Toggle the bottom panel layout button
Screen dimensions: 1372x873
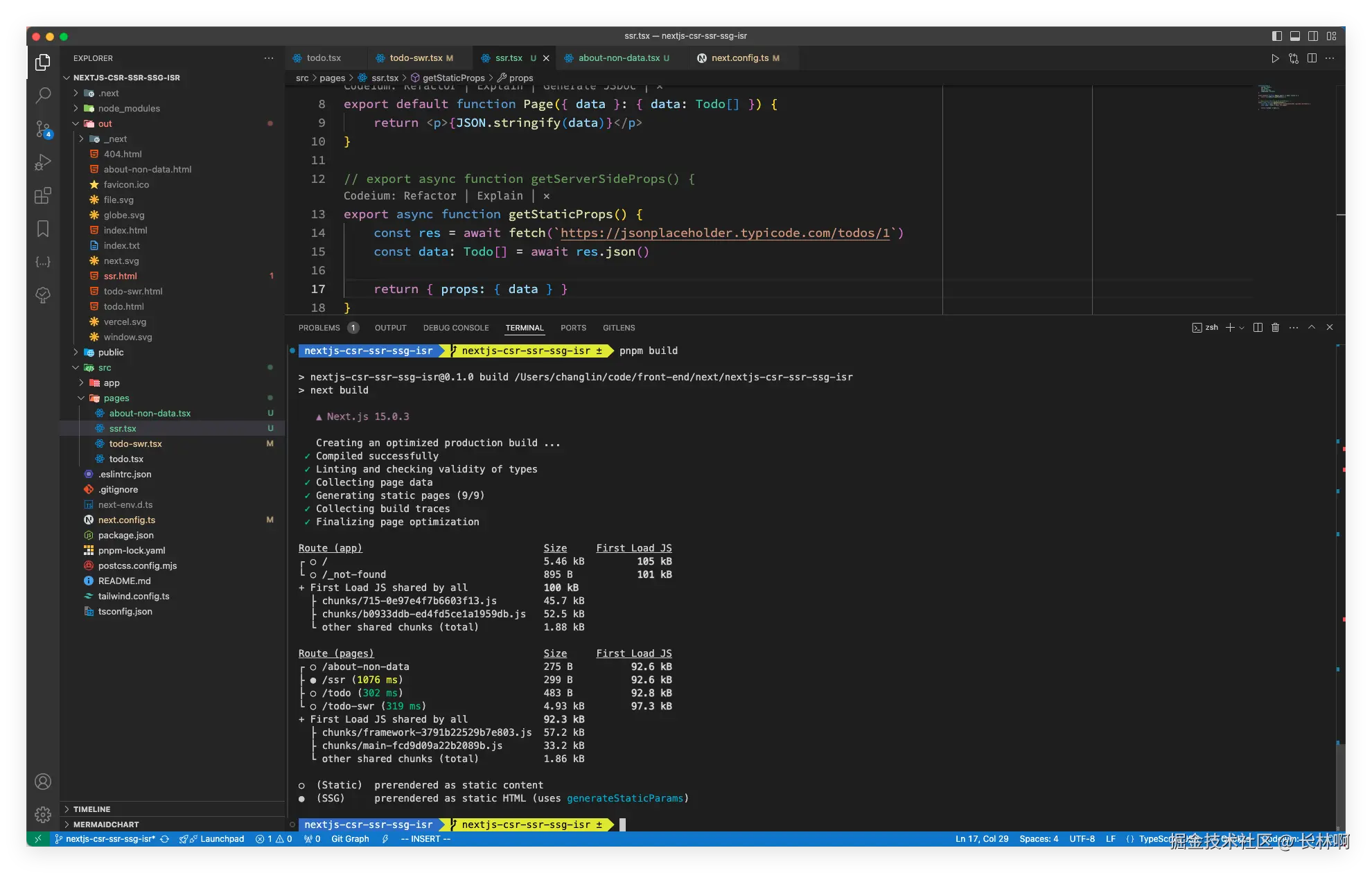(x=1295, y=36)
